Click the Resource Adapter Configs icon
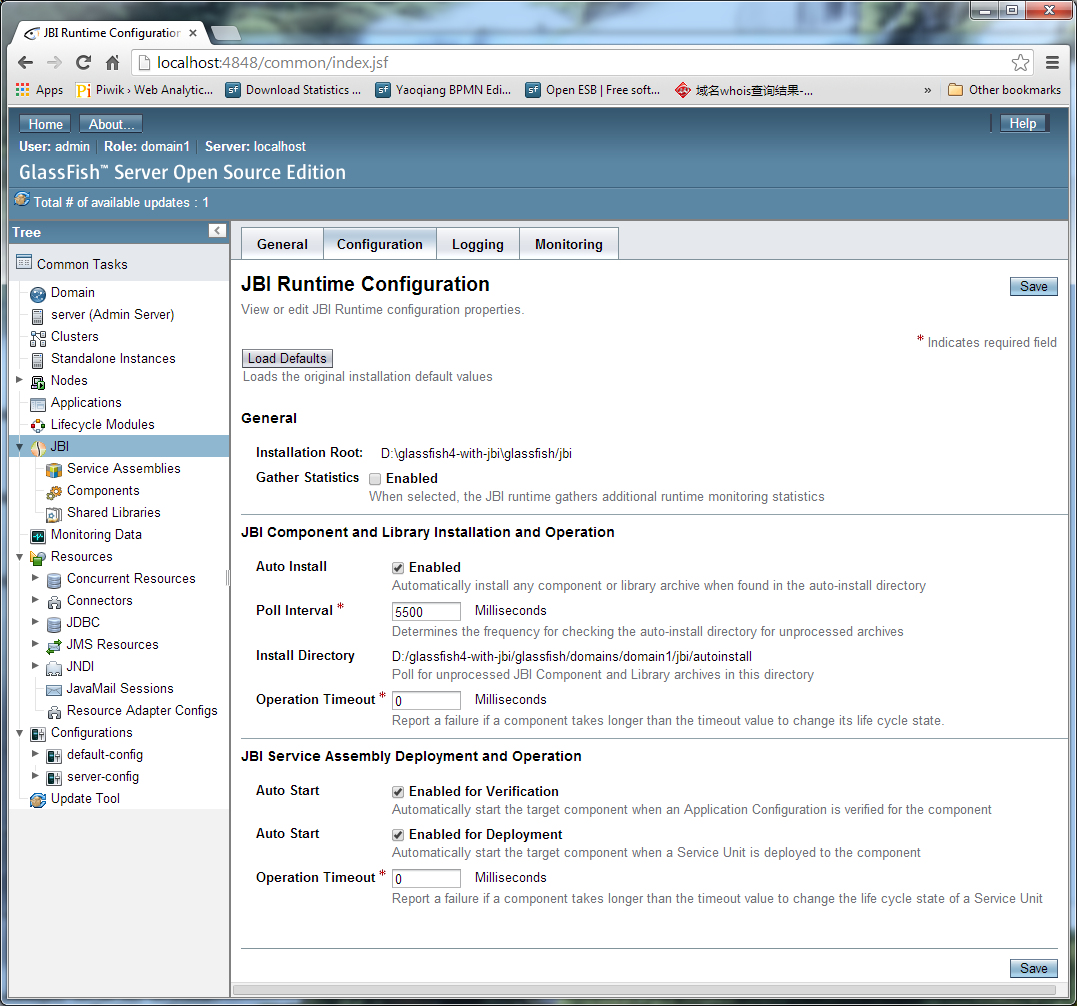 click(54, 711)
